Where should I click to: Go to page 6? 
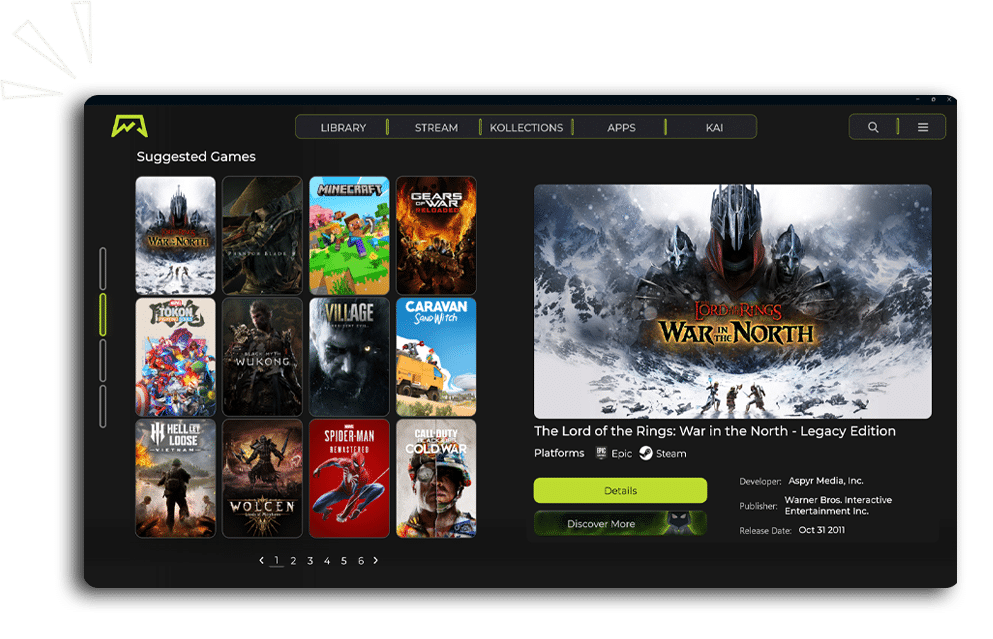click(361, 560)
